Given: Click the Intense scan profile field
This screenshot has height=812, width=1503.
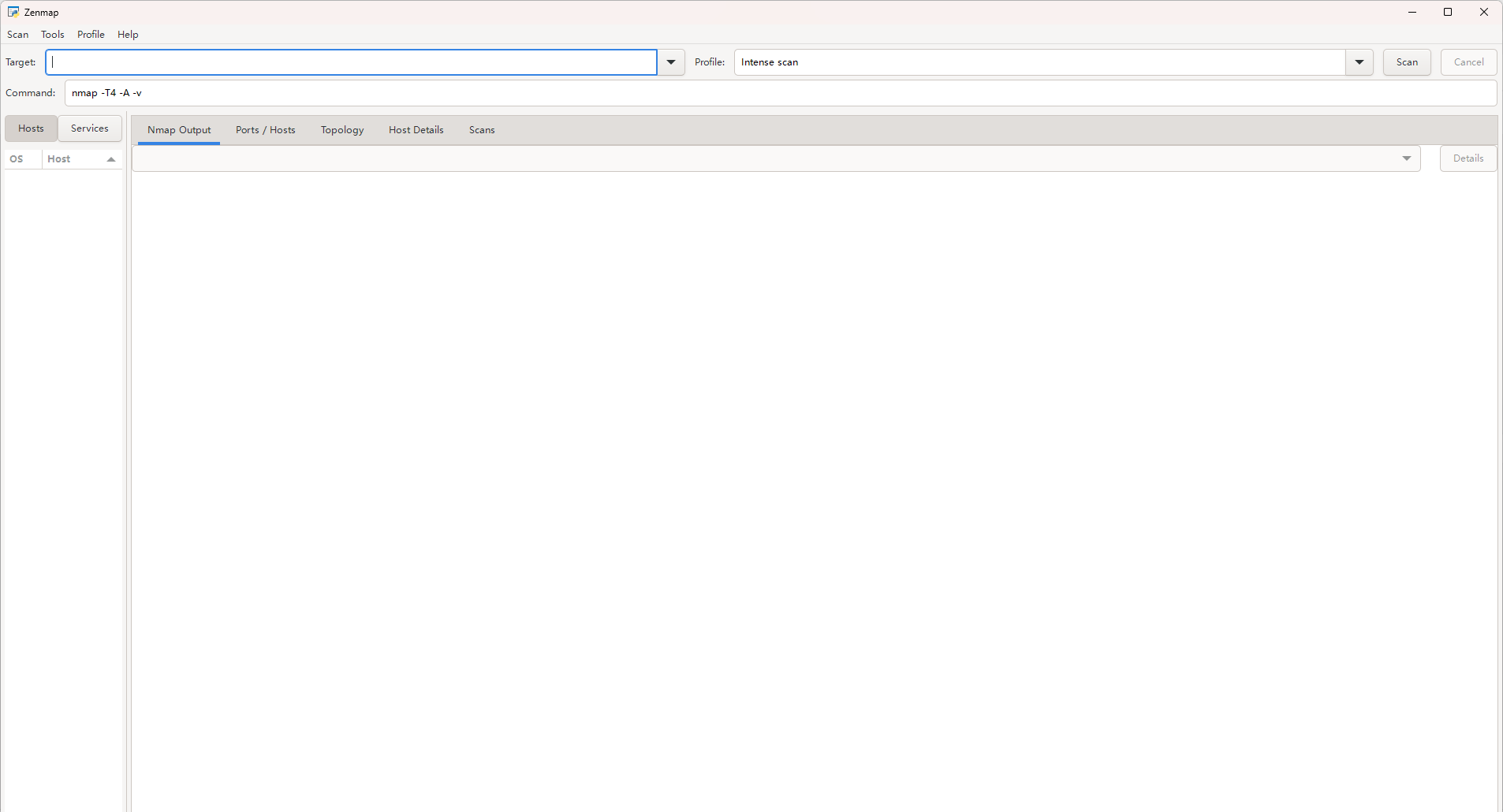Looking at the screenshot, I should tap(1040, 62).
